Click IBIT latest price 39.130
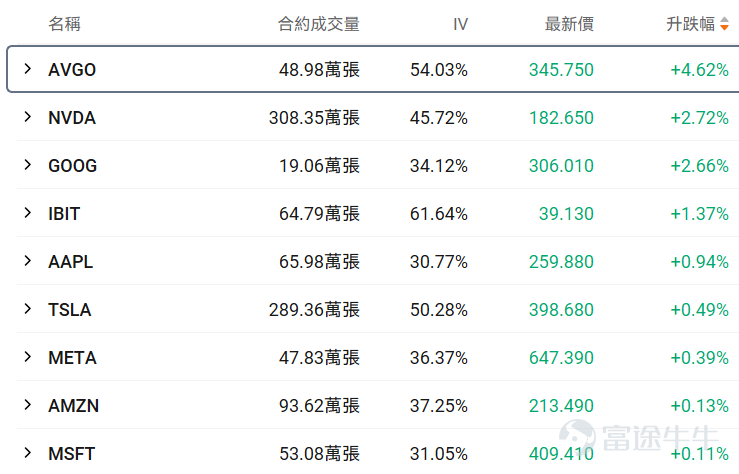The height and width of the screenshot is (474, 739). (x=567, y=214)
